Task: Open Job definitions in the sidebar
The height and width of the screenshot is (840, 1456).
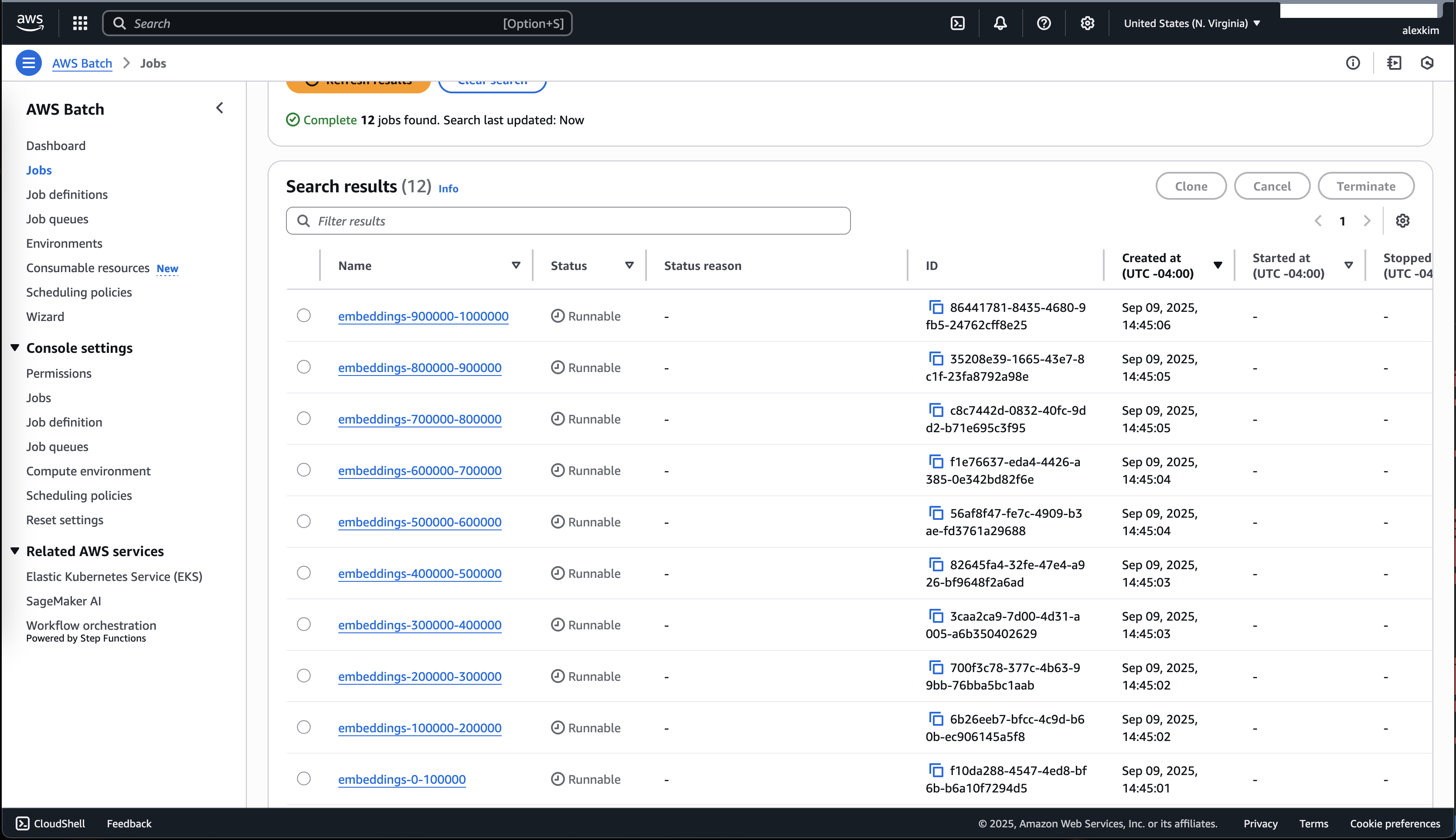Action: coord(67,195)
